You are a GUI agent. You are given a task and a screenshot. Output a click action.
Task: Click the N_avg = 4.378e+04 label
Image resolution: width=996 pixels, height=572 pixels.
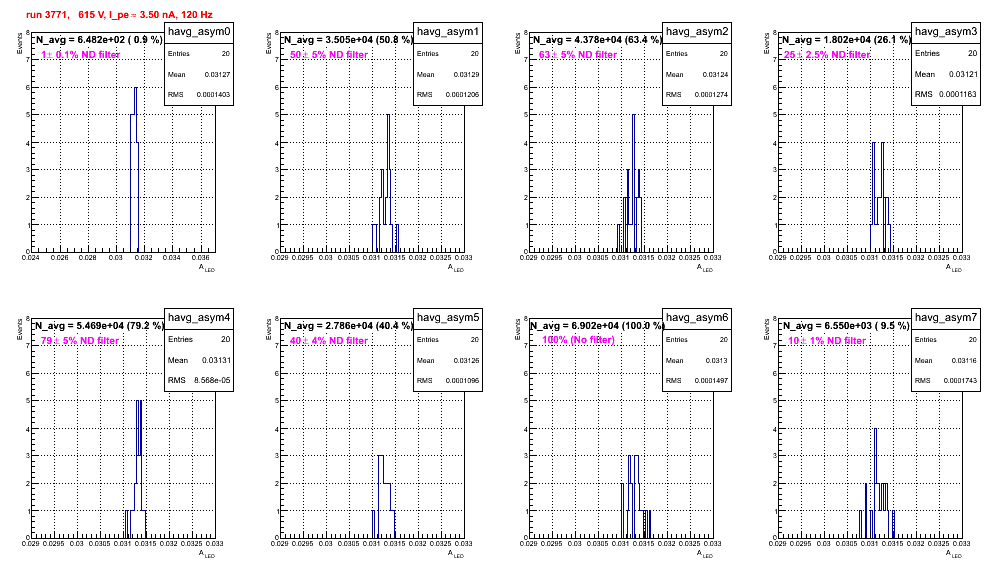[x=597, y=39]
